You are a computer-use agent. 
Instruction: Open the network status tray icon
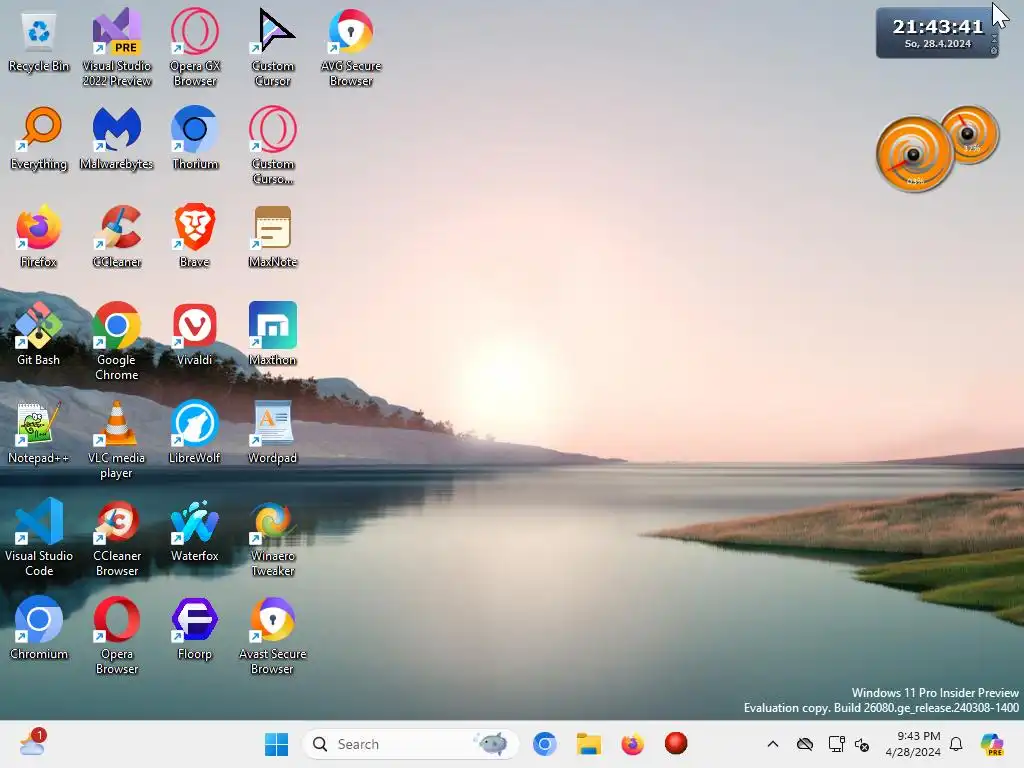click(x=837, y=744)
